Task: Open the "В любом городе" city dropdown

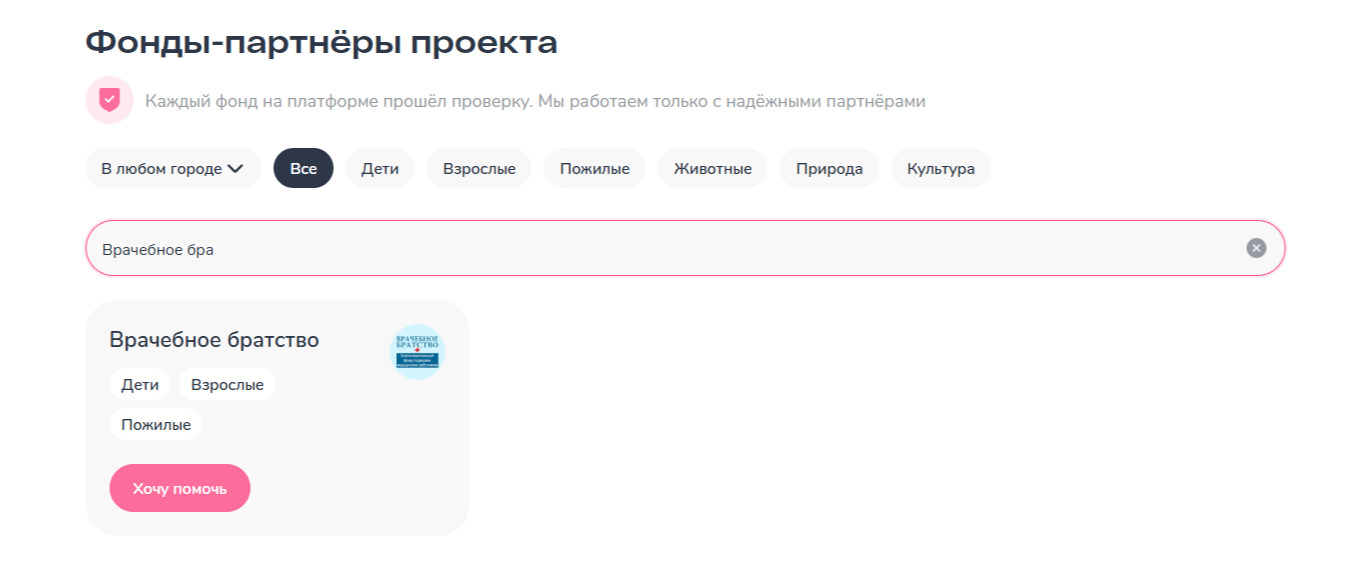Action: click(173, 168)
